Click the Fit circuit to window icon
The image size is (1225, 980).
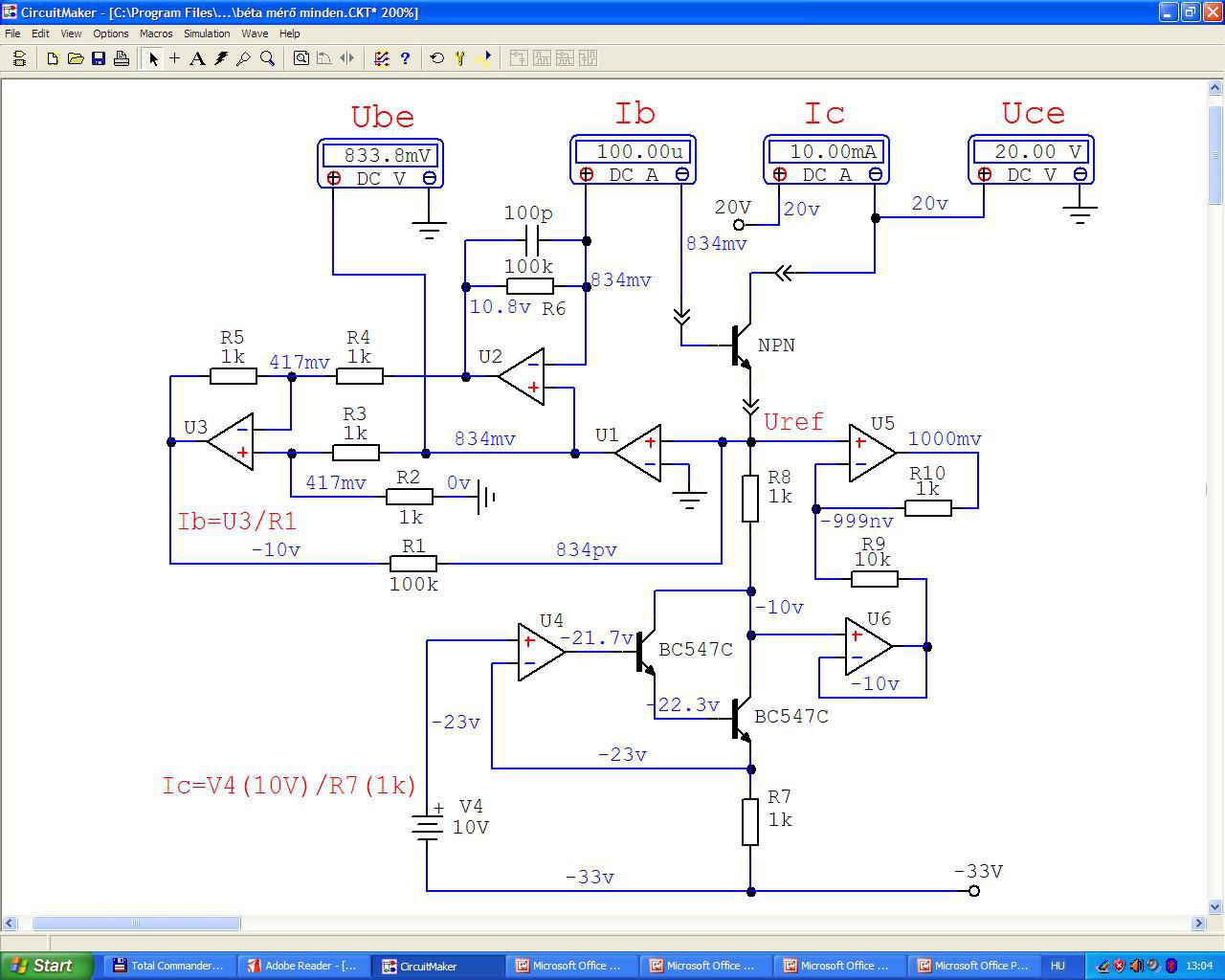tap(301, 58)
